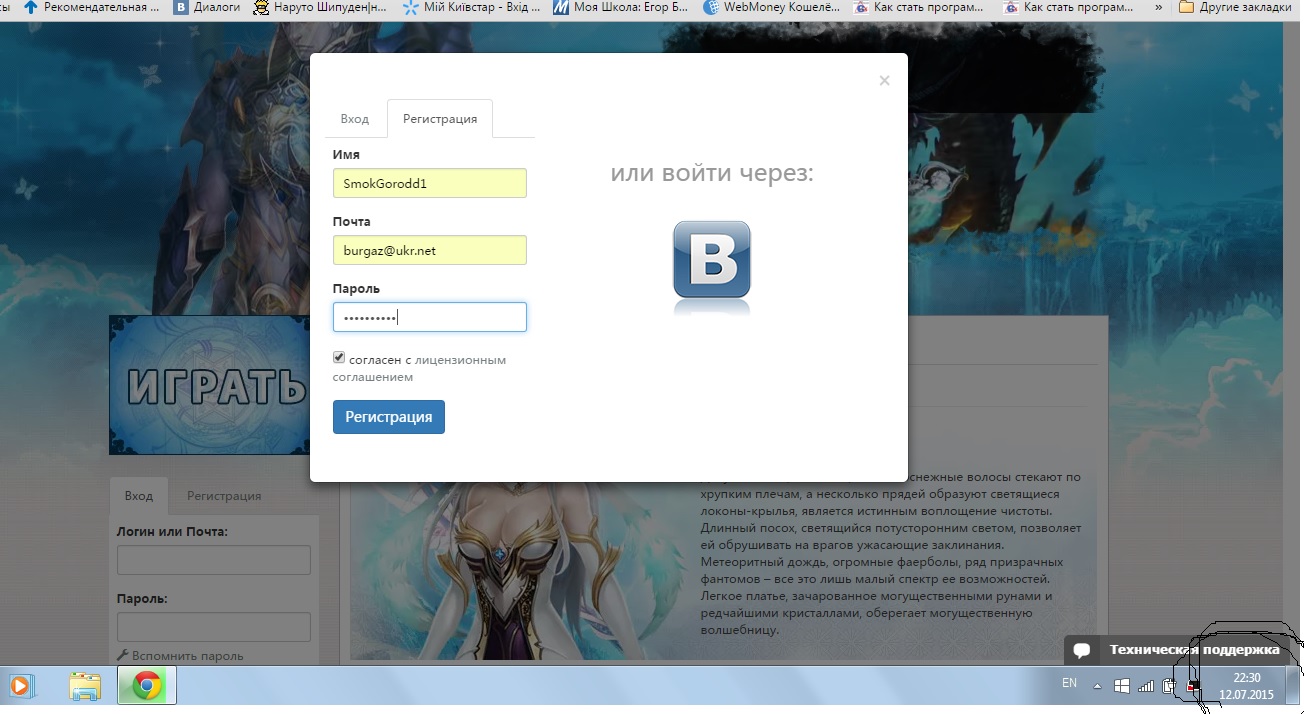Click the sidebar Пароль input field
The width and height of the screenshot is (1304, 714).
click(214, 627)
